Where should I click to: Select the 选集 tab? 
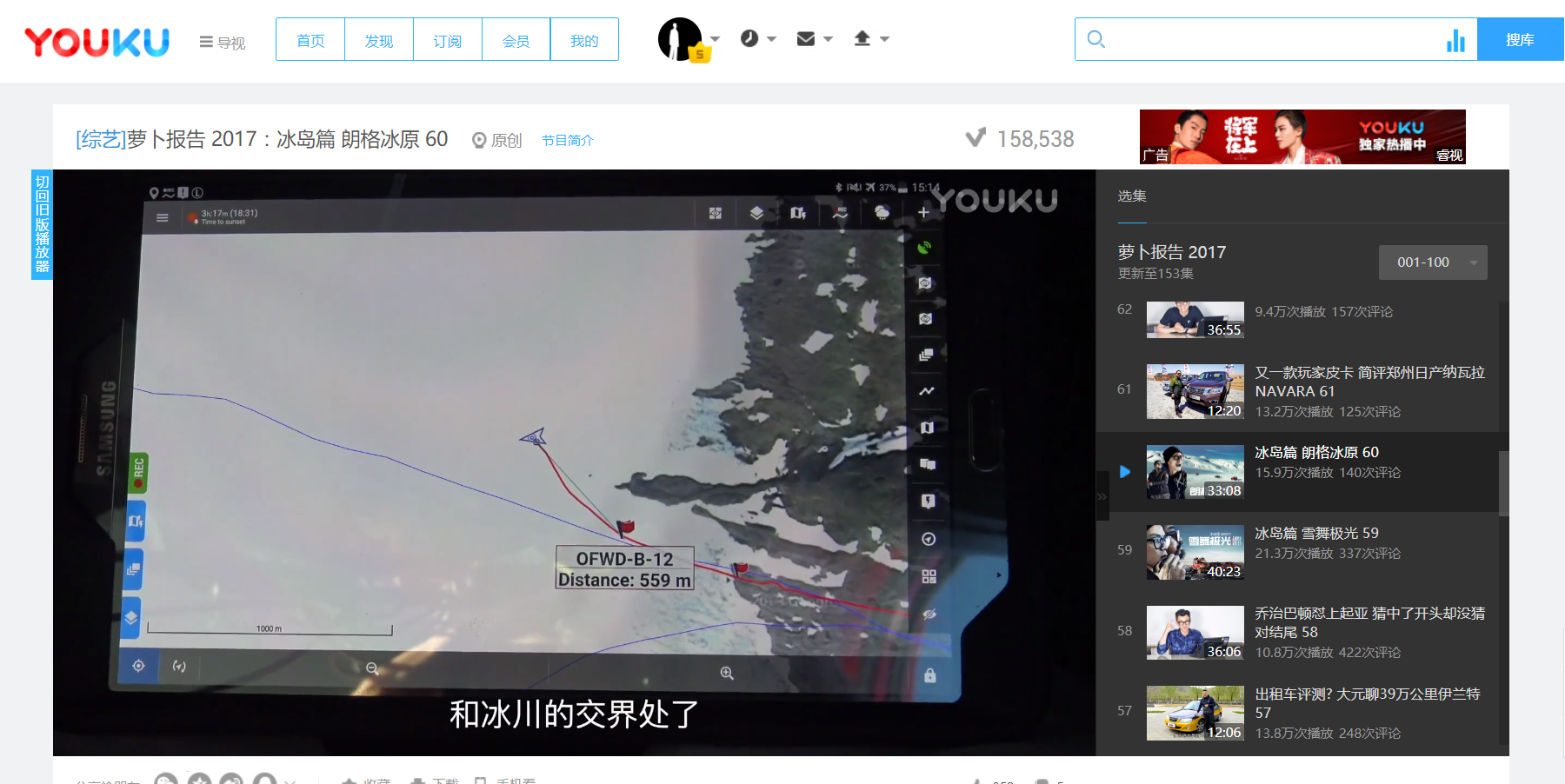point(1131,196)
